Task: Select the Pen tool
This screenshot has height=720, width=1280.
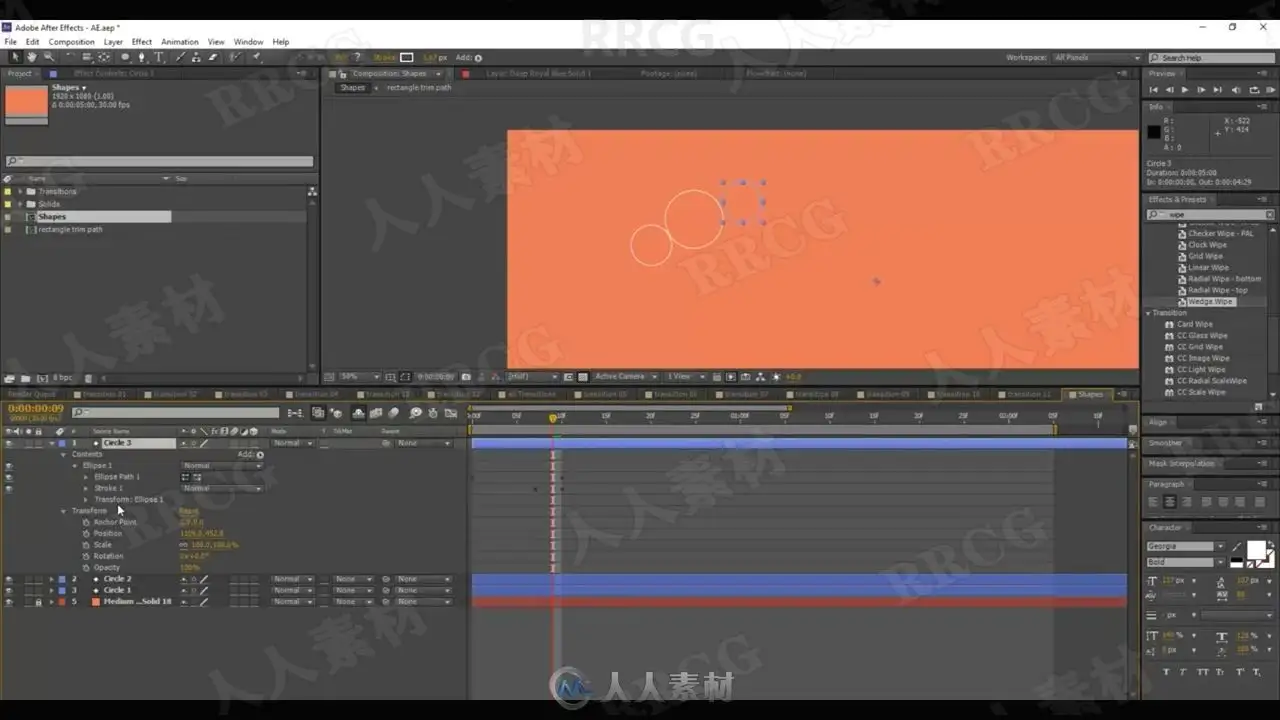Action: (x=142, y=57)
